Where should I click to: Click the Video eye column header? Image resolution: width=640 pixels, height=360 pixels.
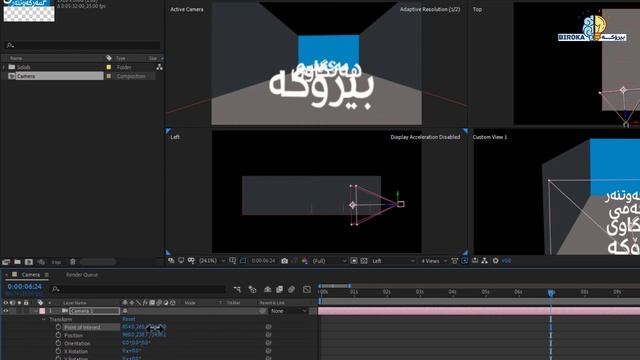(x=5, y=303)
